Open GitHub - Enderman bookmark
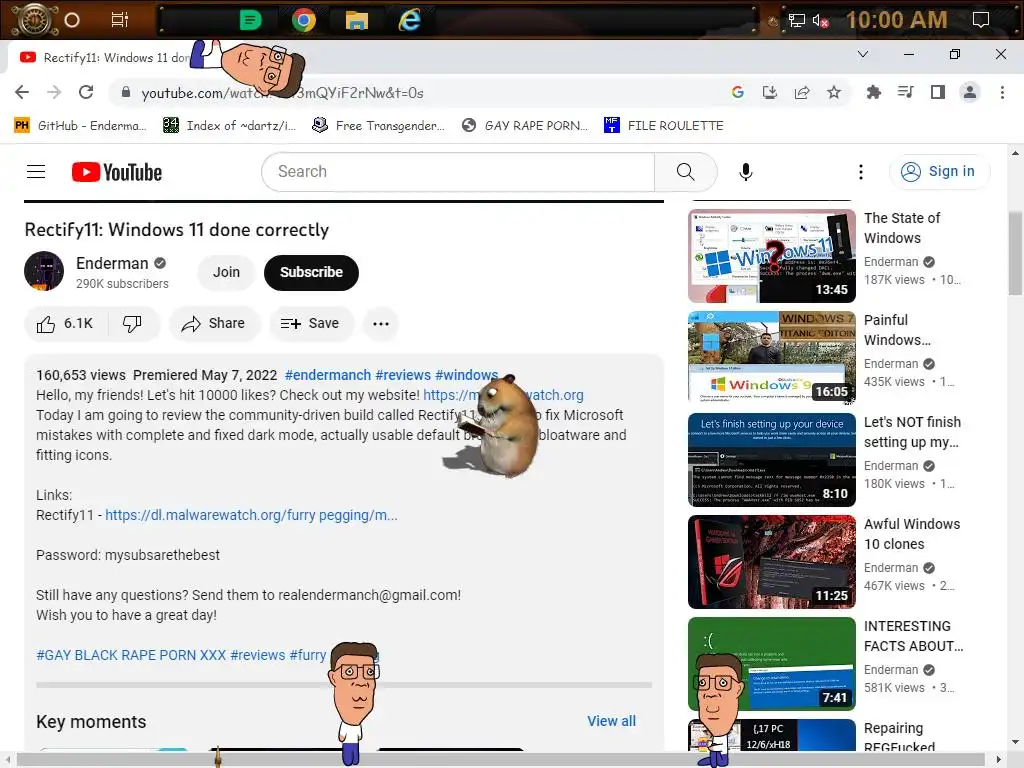This screenshot has width=1024, height=768. (81, 125)
